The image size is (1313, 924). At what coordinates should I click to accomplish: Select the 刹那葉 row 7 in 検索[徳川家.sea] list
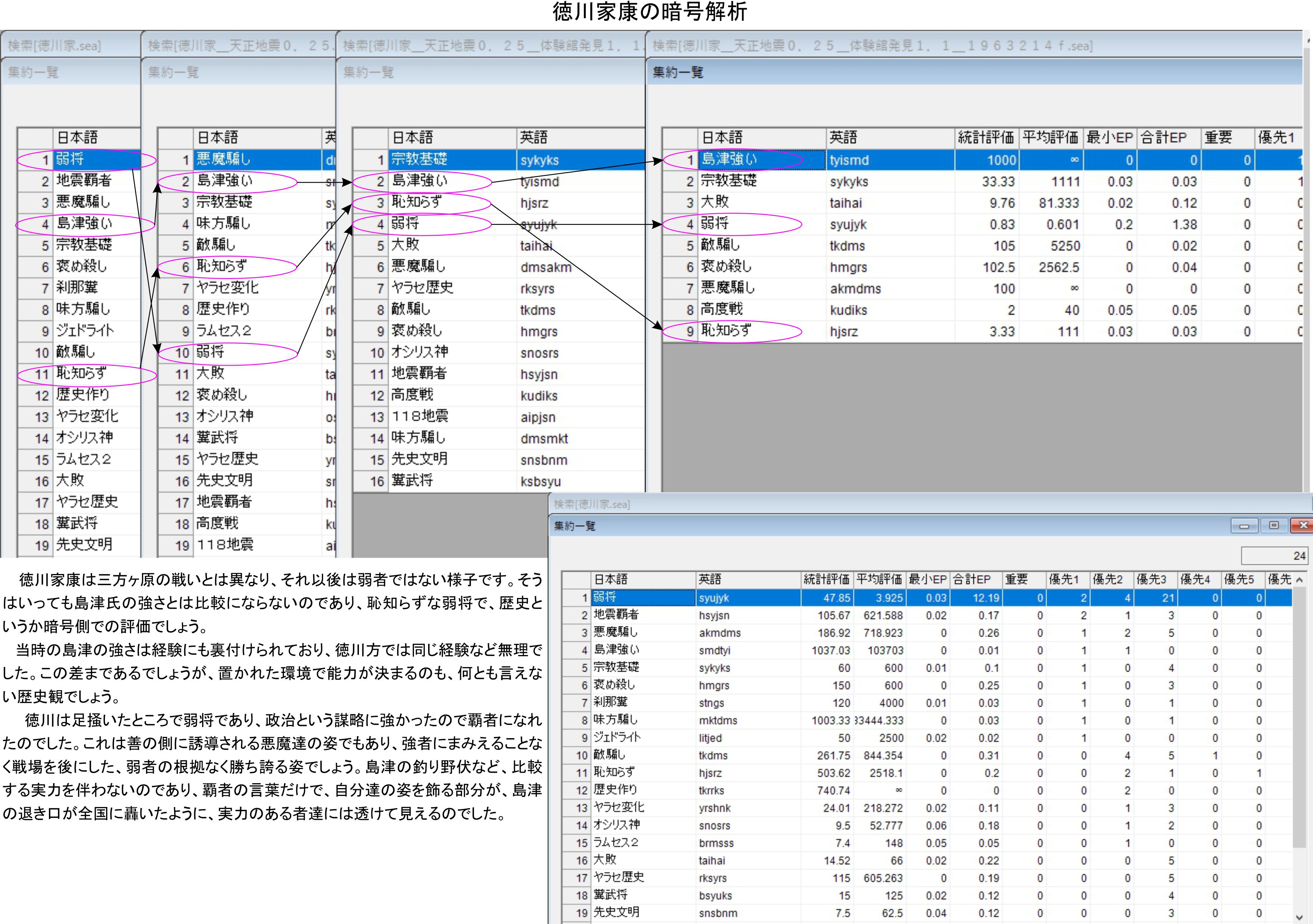[80, 288]
